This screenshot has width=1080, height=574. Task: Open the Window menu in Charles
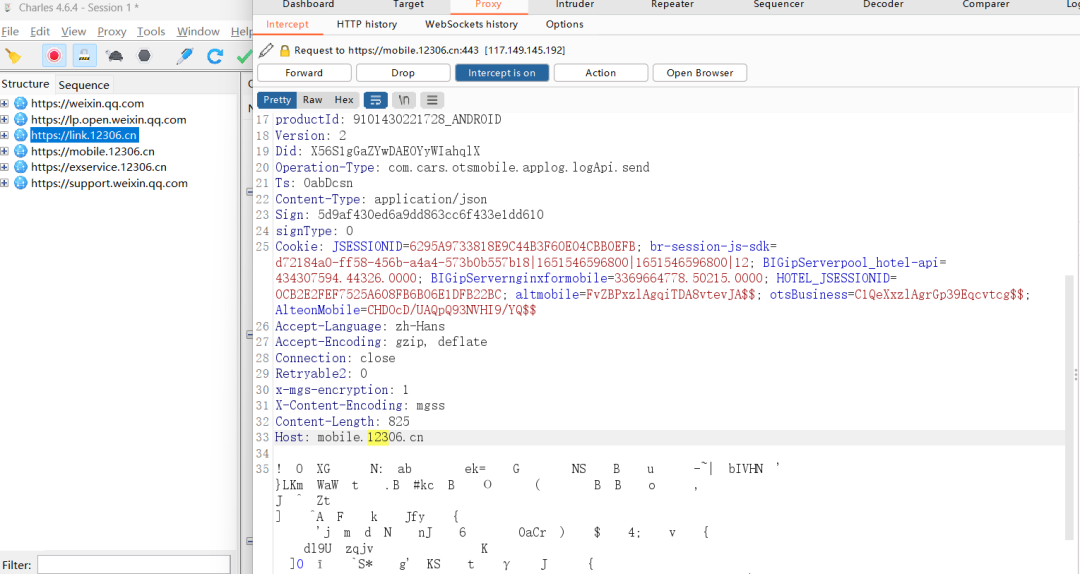pyautogui.click(x=198, y=32)
